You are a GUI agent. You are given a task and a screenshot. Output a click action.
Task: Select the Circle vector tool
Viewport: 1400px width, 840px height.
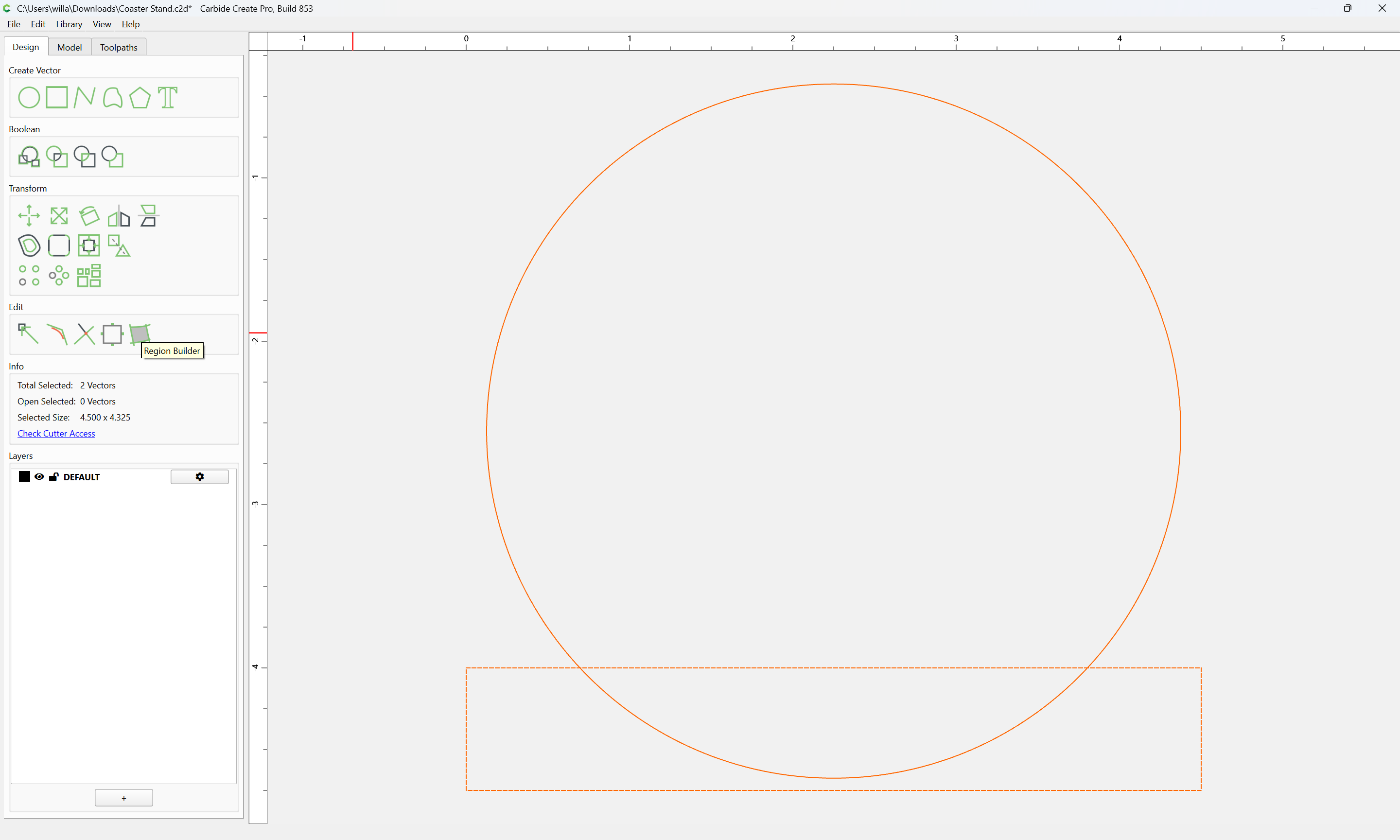[29, 97]
